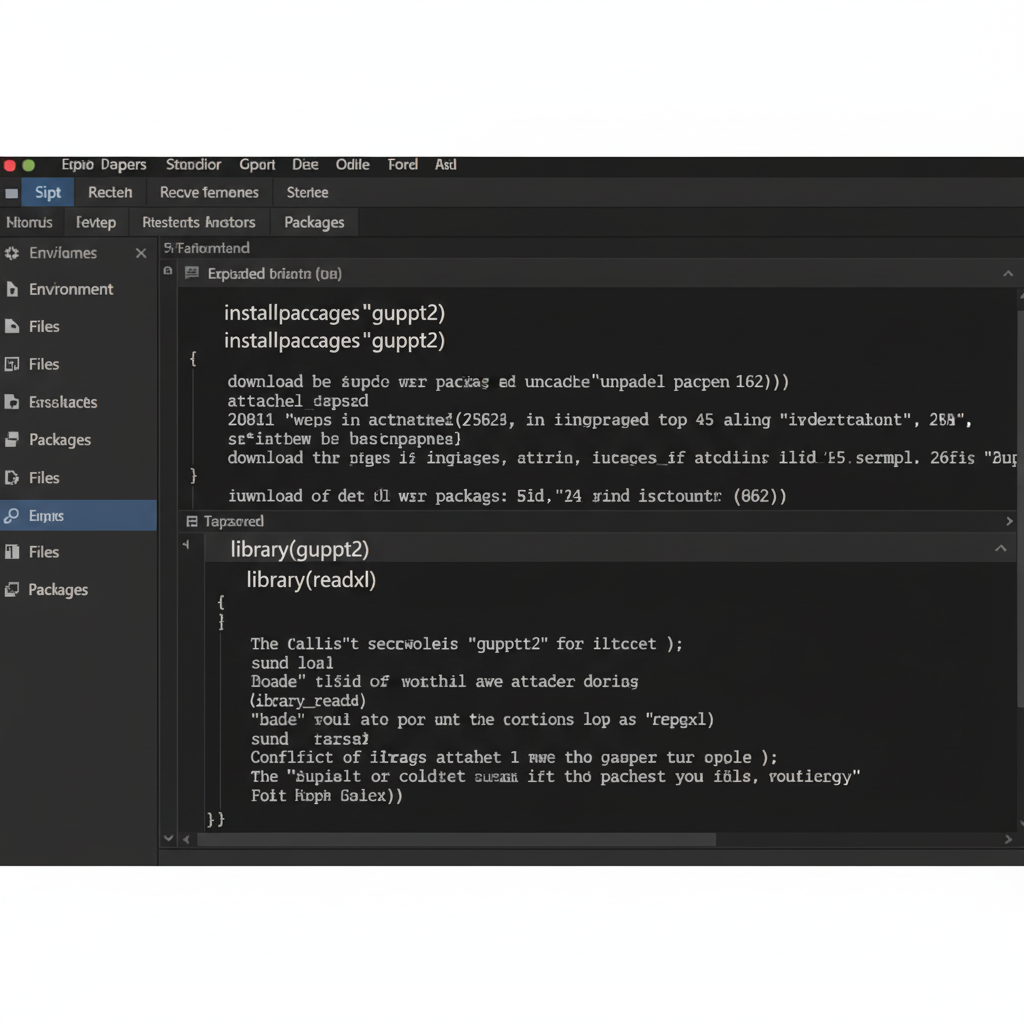Collapse the Expaded briastn section chevron
Viewport: 1024px width, 1024px height.
pos(1008,273)
